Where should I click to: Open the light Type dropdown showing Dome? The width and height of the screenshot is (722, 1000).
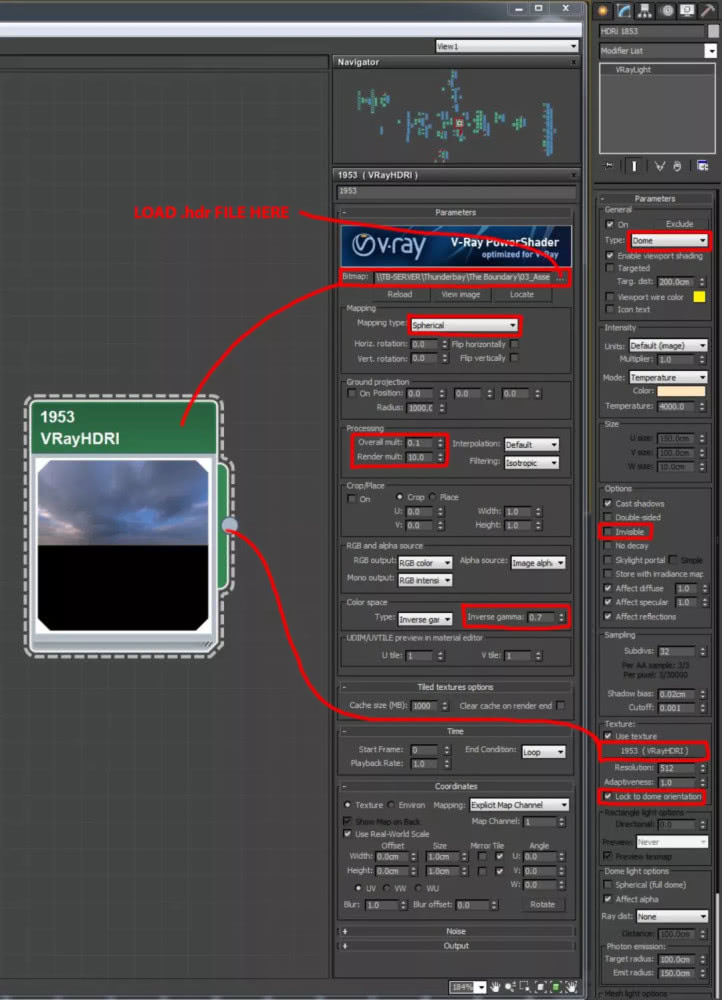click(x=668, y=241)
